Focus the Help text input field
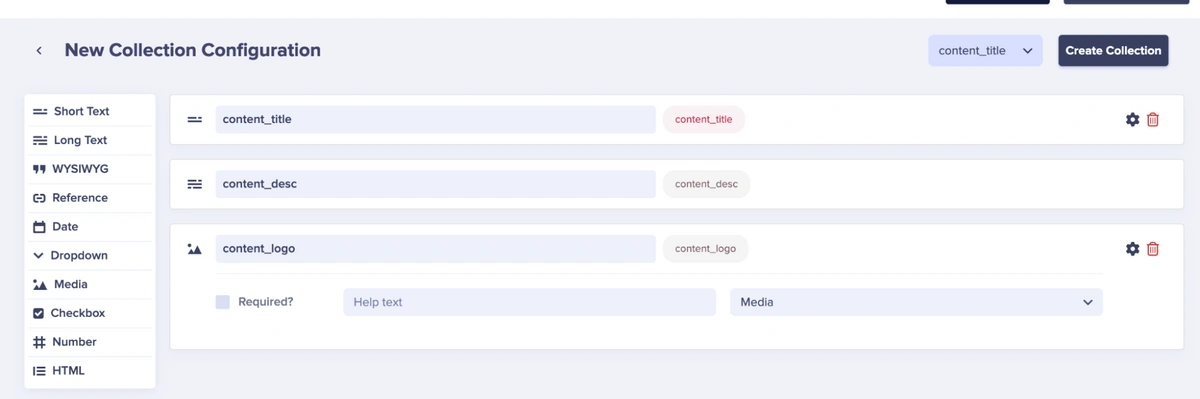Screen dimensions: 1200x399 (529, 302)
